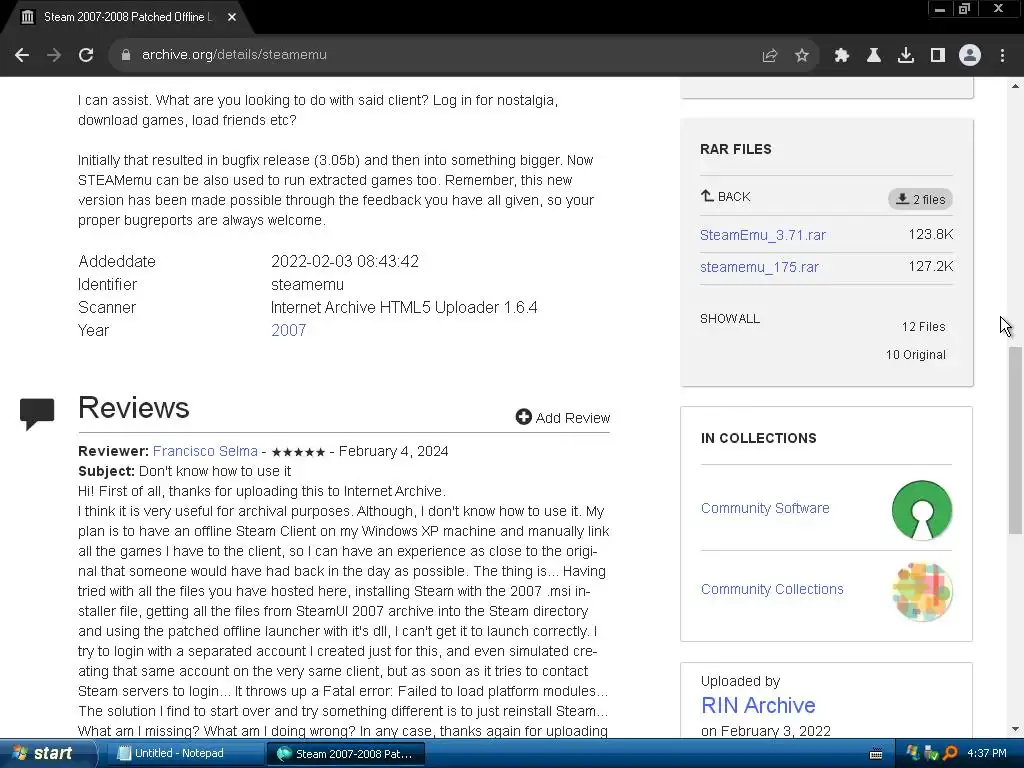The height and width of the screenshot is (768, 1024).
Task: Click the Community Collections colorful thumbnail
Action: click(922, 592)
